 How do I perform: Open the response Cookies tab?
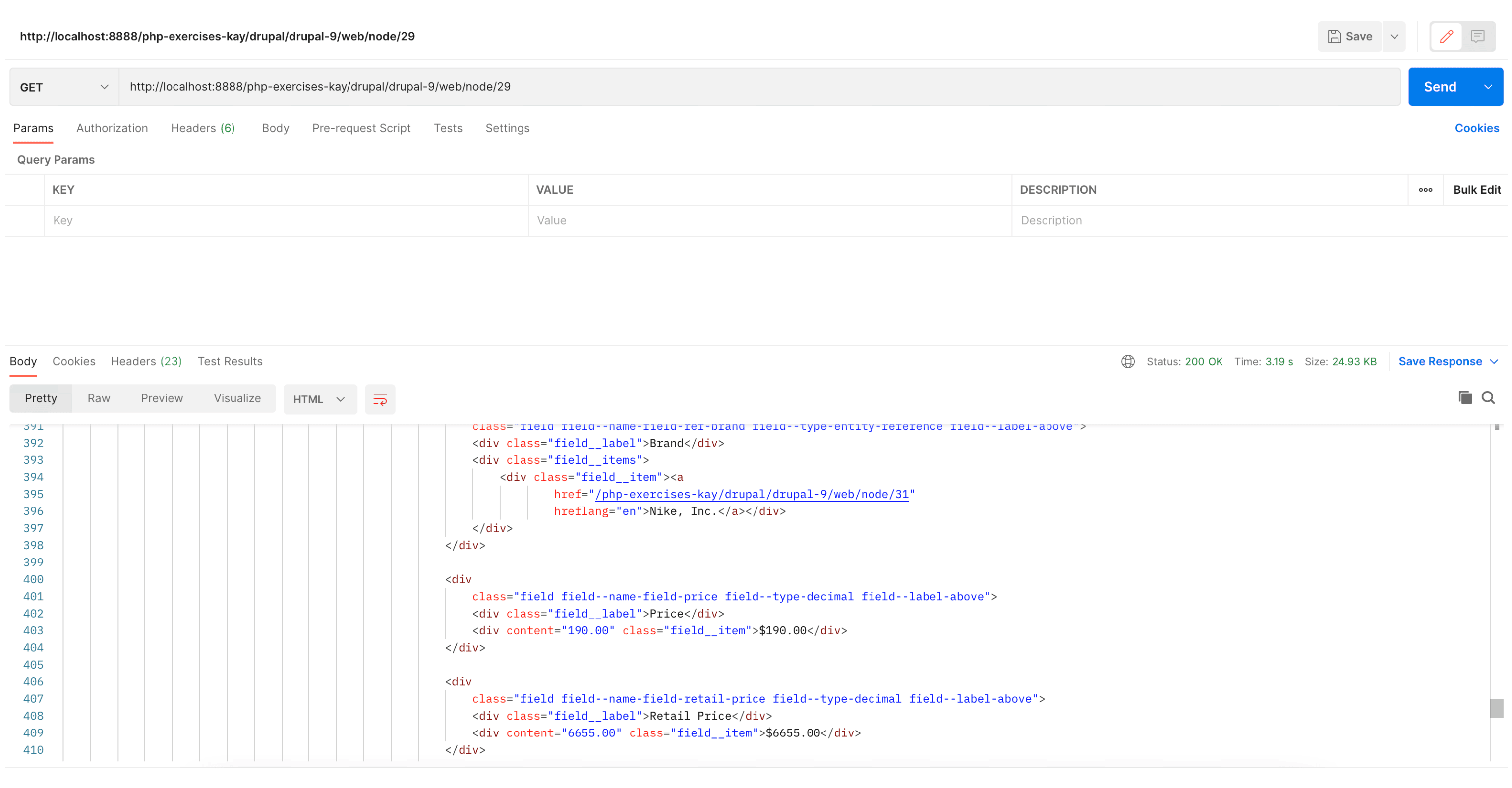74,361
